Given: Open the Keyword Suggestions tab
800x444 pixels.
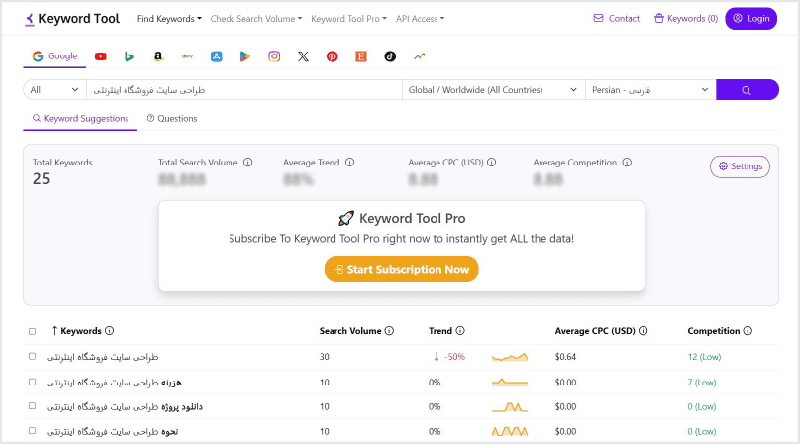Looking at the screenshot, I should pyautogui.click(x=80, y=118).
